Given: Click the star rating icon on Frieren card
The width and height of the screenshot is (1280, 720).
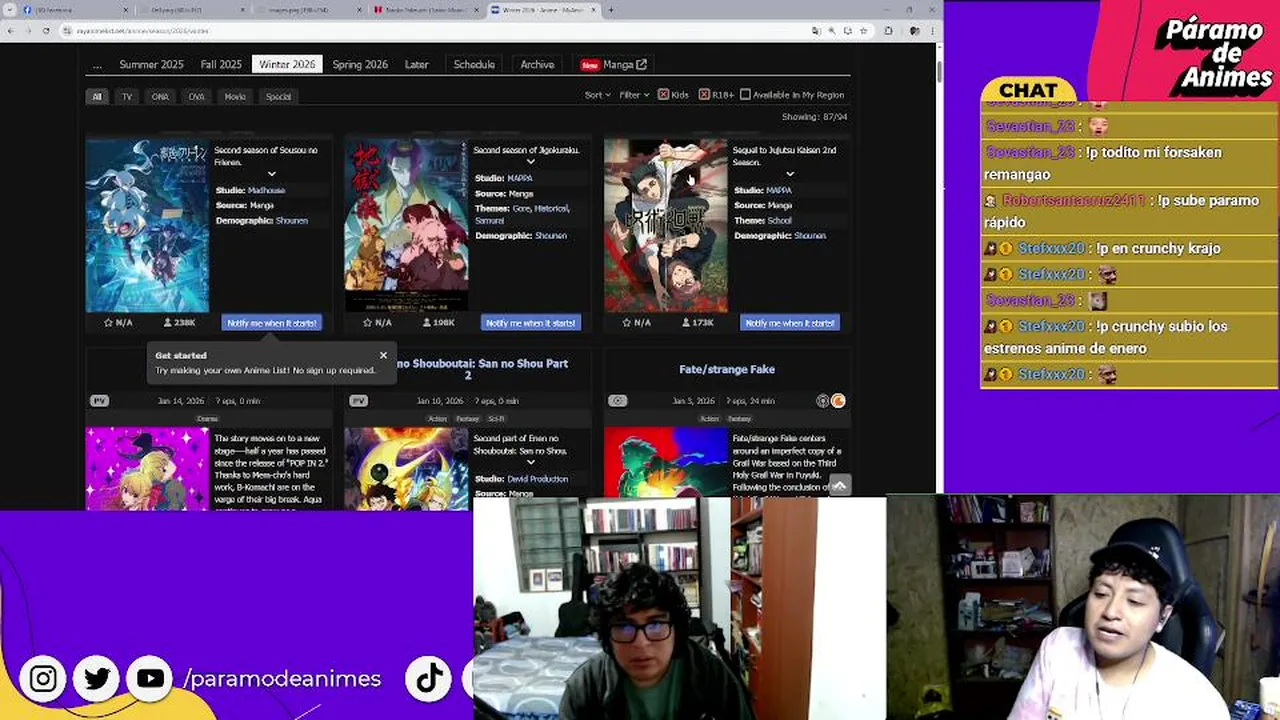Looking at the screenshot, I should click(108, 323).
